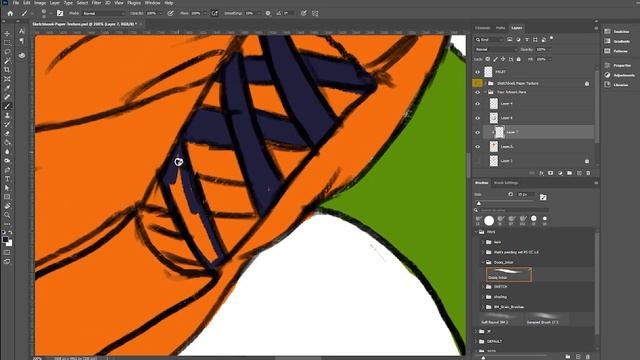Screen dimensions: 640x360
Task: Open the Libraries panel
Action: coord(616,85)
